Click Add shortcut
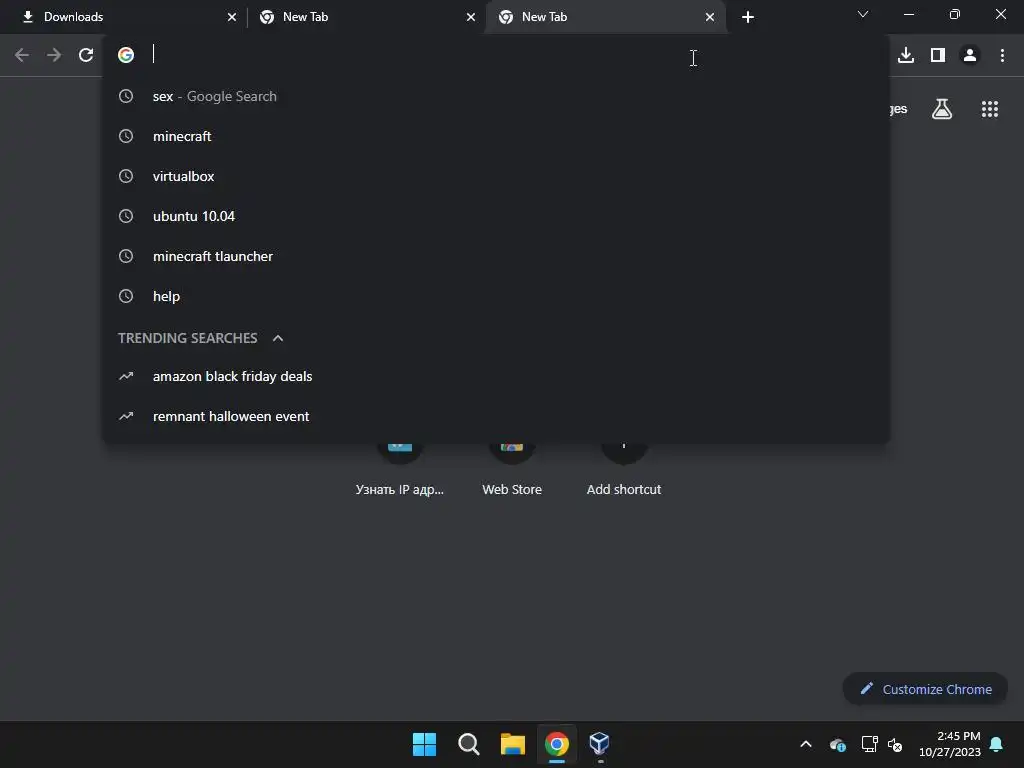 pyautogui.click(x=624, y=469)
